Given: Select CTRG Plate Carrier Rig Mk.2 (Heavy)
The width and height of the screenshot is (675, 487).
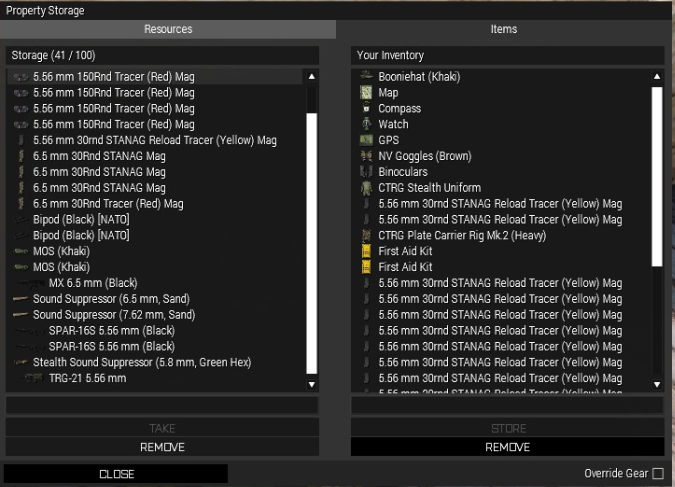Looking at the screenshot, I should [x=501, y=235].
